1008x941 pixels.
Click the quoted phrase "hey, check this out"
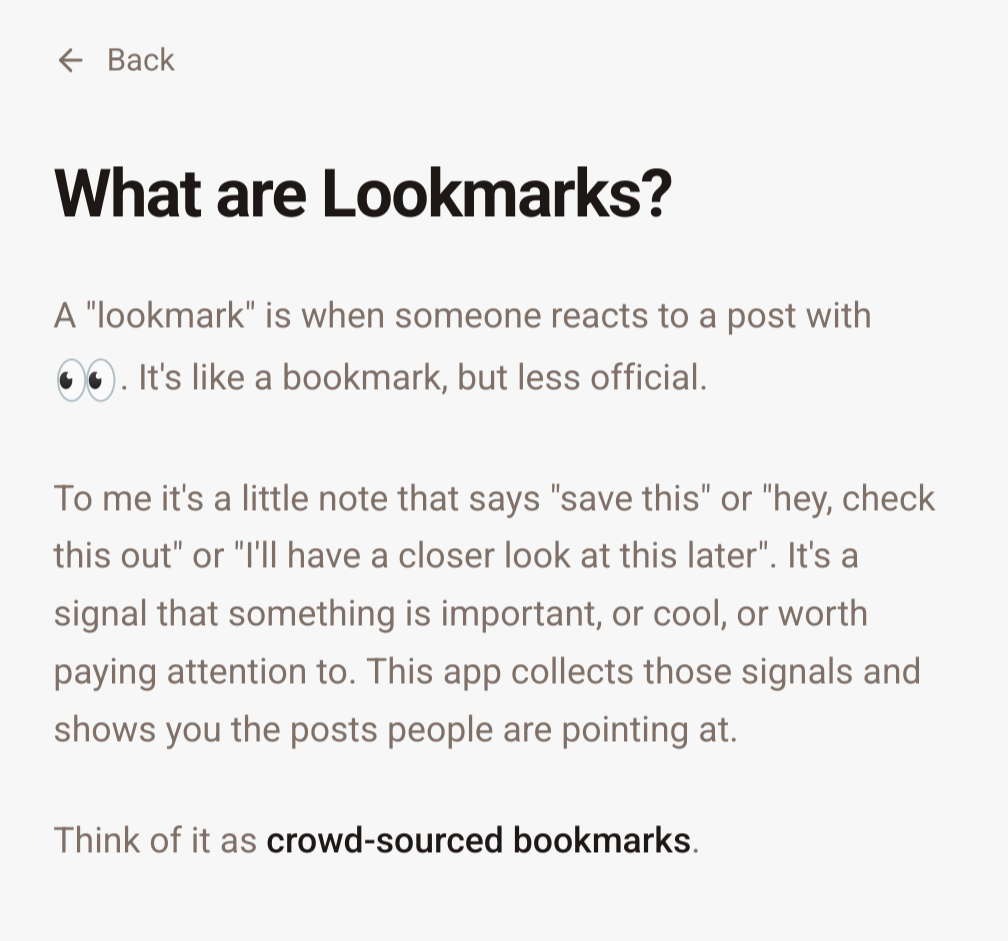(x=848, y=498)
